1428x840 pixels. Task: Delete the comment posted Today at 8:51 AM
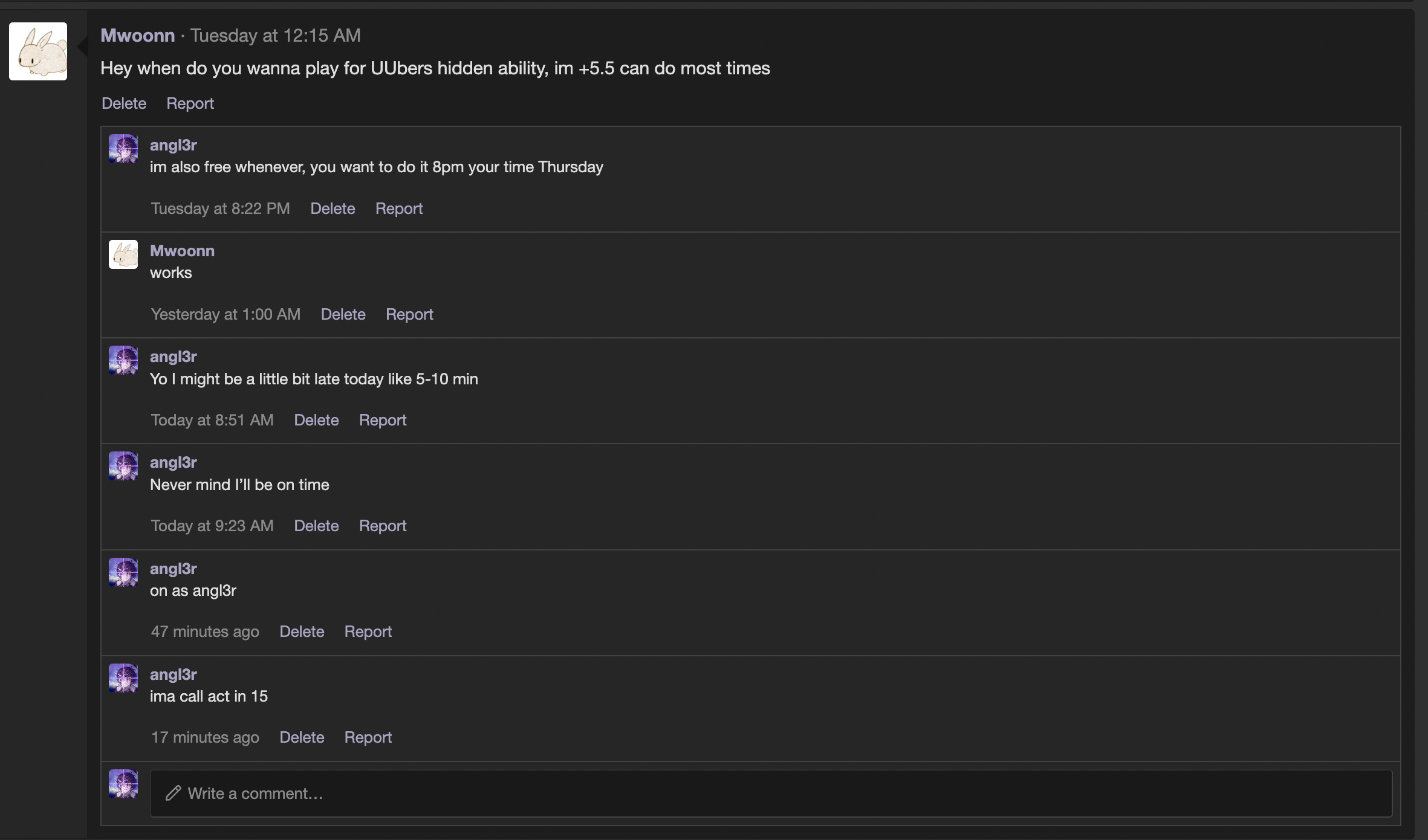316,420
